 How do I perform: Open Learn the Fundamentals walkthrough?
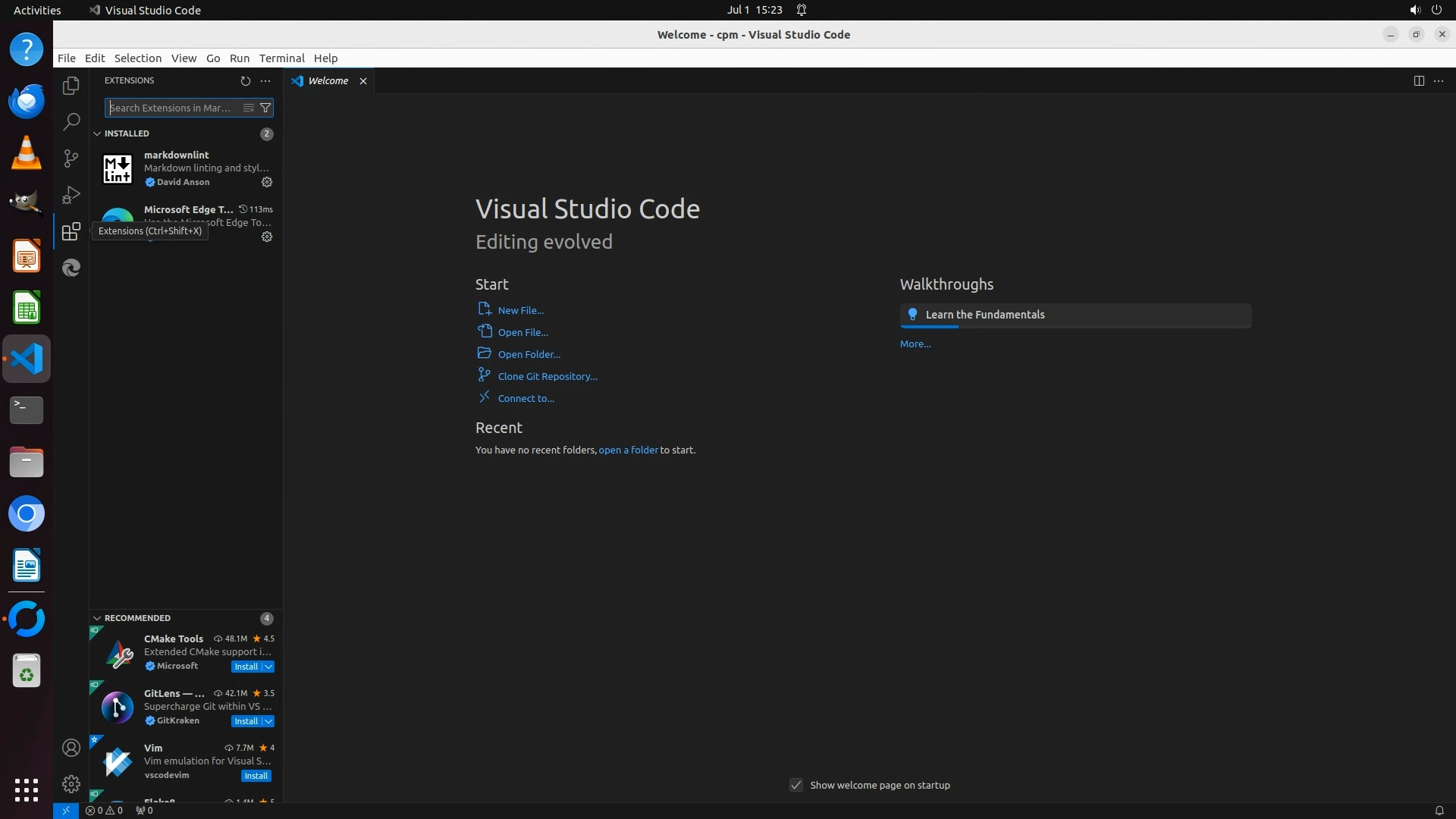tap(984, 315)
